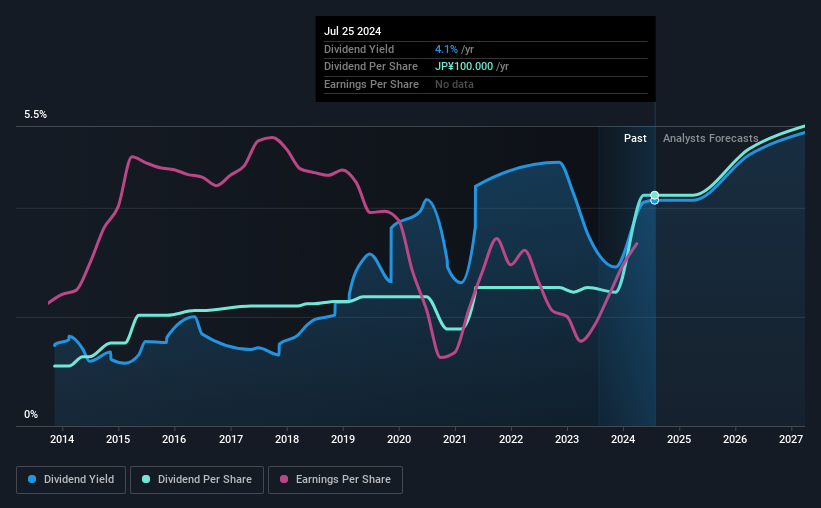
Task: Select the teal data point marker at Jul 2024
Action: click(654, 195)
